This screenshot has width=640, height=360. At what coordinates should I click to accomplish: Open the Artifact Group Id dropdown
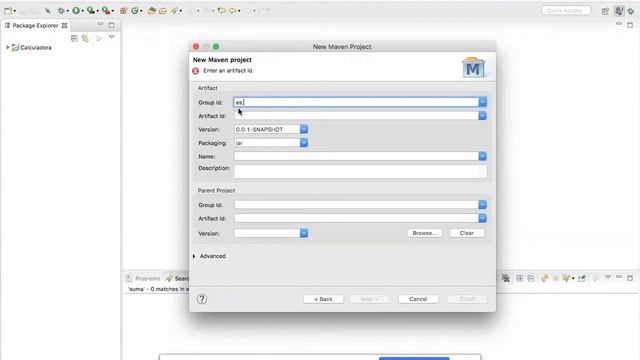482,102
